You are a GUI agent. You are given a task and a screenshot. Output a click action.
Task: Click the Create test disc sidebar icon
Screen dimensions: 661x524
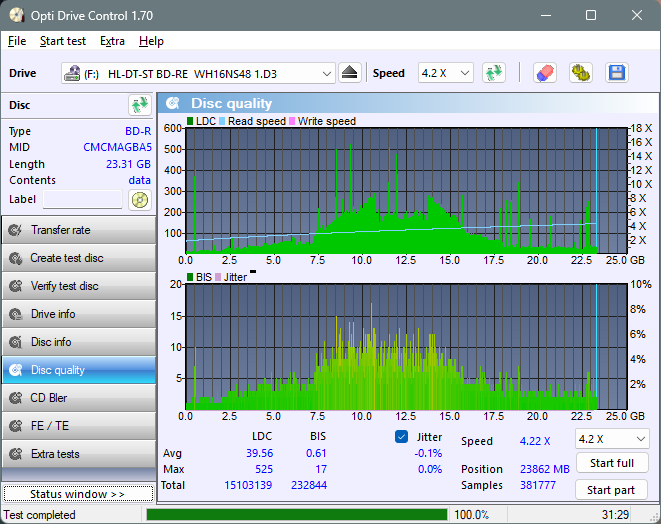16,258
